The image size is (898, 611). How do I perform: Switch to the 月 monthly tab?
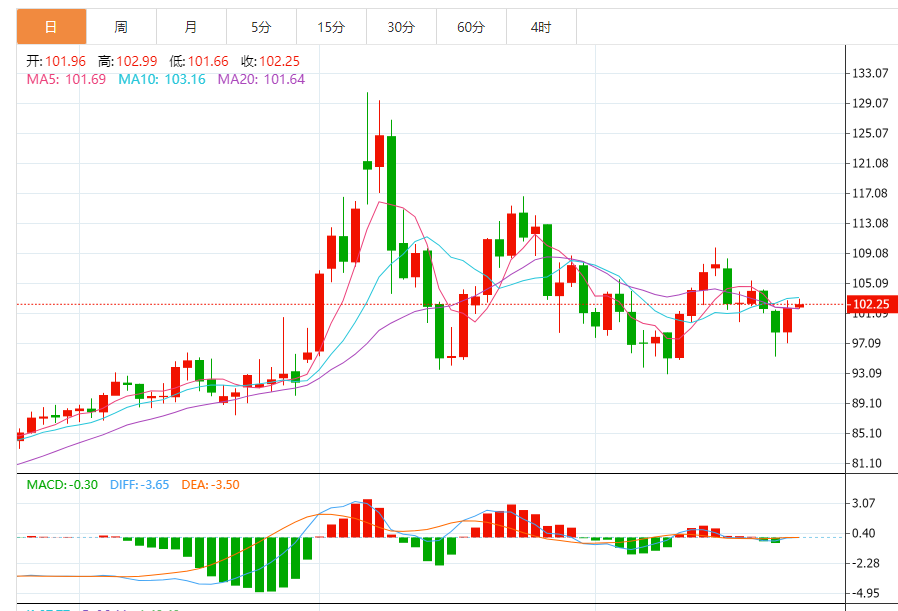[x=191, y=27]
